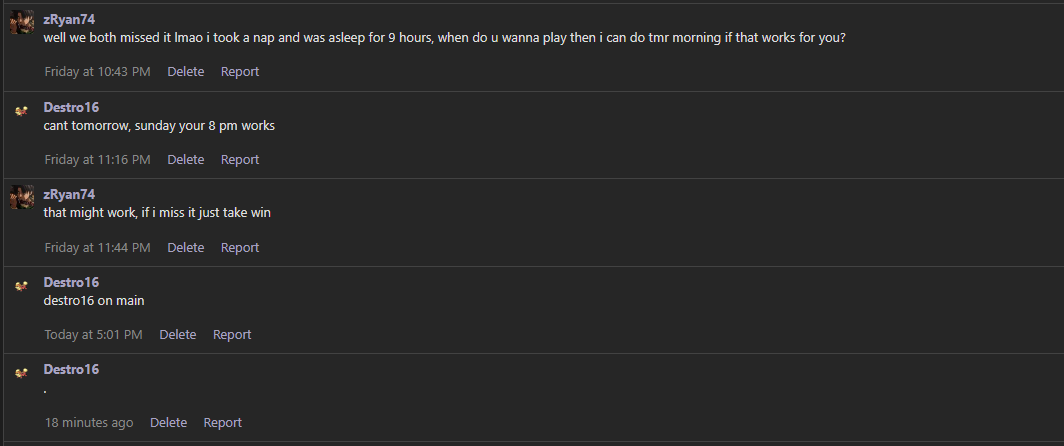
Task: Click zRyan74's avatar on 'that might work' comment
Action: click(x=22, y=197)
